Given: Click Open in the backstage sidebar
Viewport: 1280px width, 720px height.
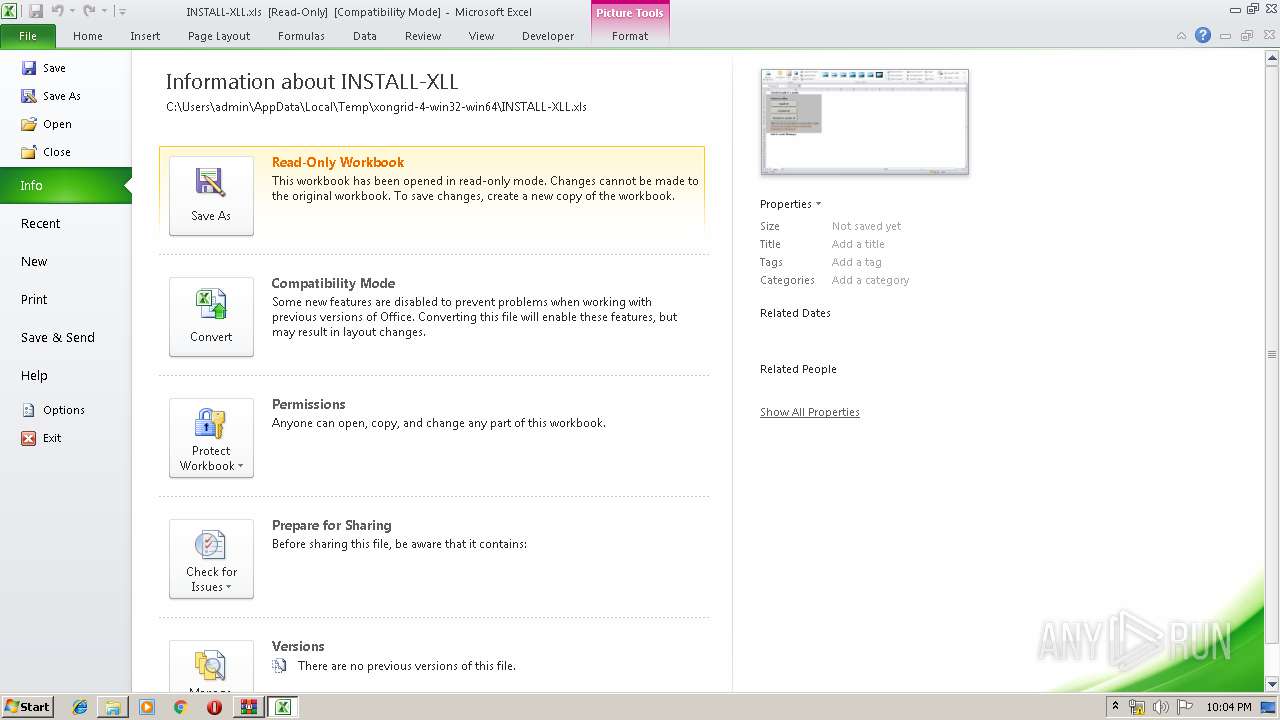Looking at the screenshot, I should 46,124.
